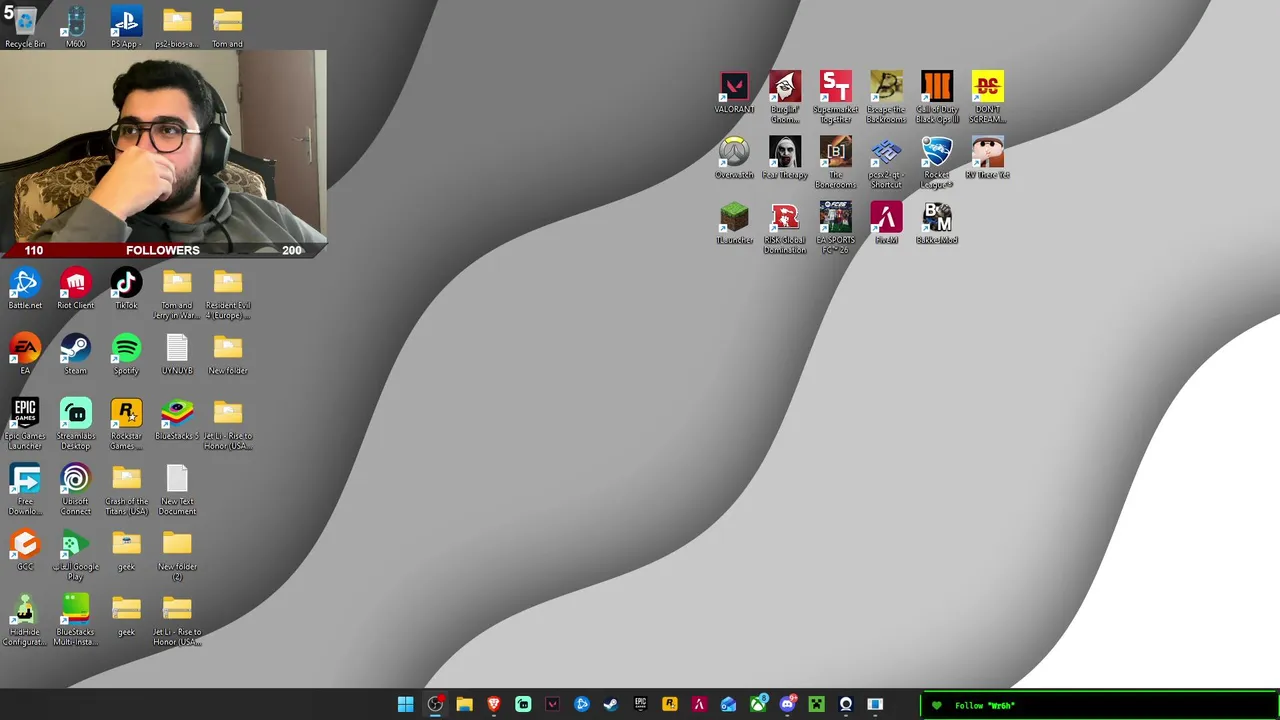Launch Epic Games Launcher desktop shortcut
This screenshot has width=1280, height=720.
(25, 424)
